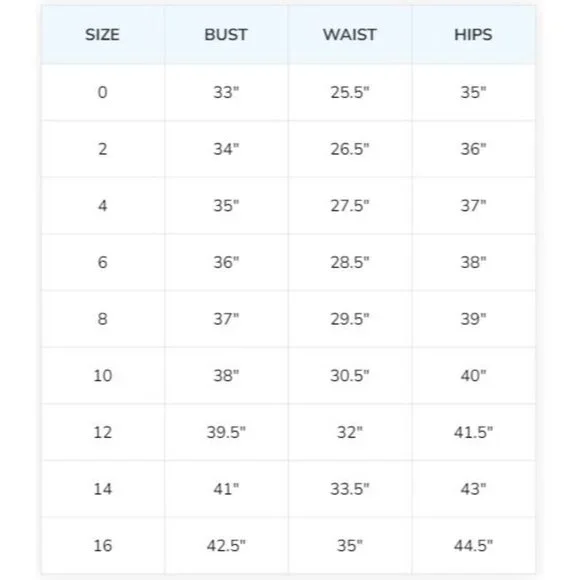Click the WAIST column header
580x580 pixels.
click(350, 35)
